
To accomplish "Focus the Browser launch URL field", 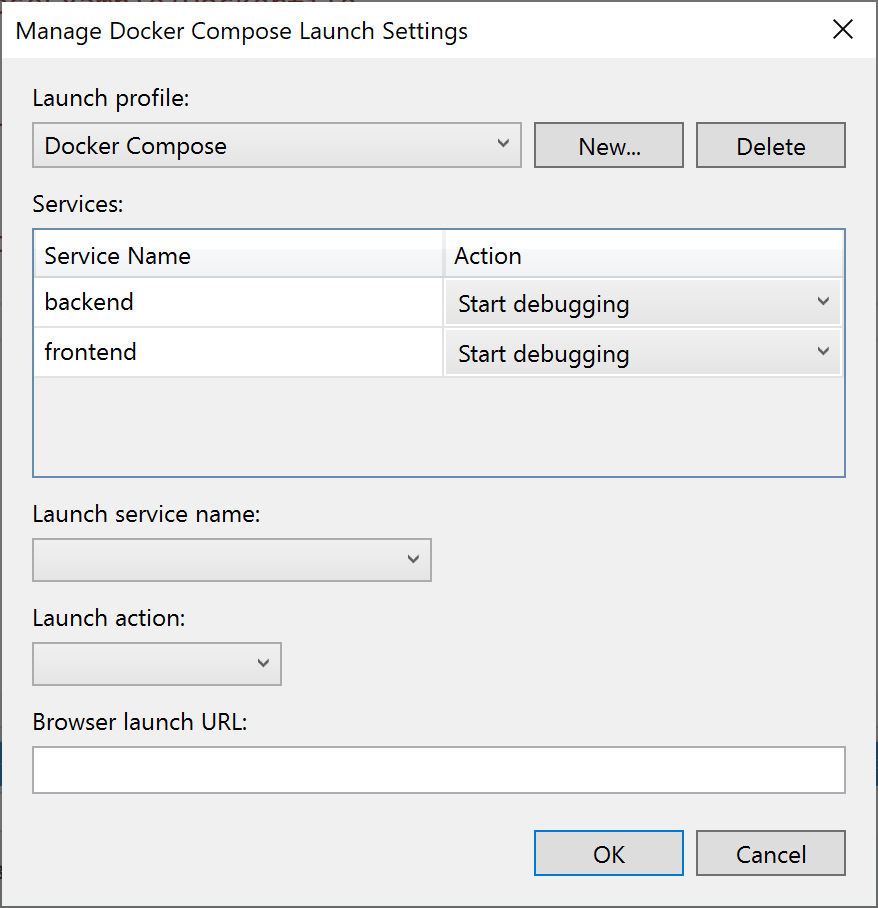I will 439,770.
